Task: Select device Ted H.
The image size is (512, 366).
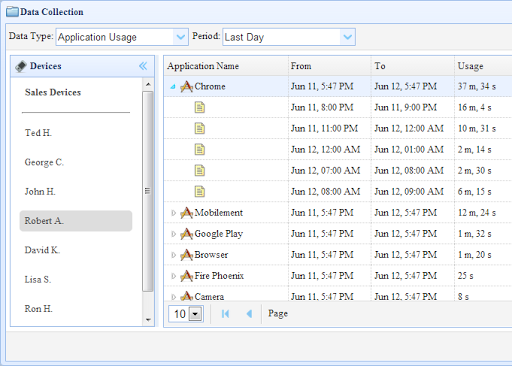Action: click(x=38, y=133)
